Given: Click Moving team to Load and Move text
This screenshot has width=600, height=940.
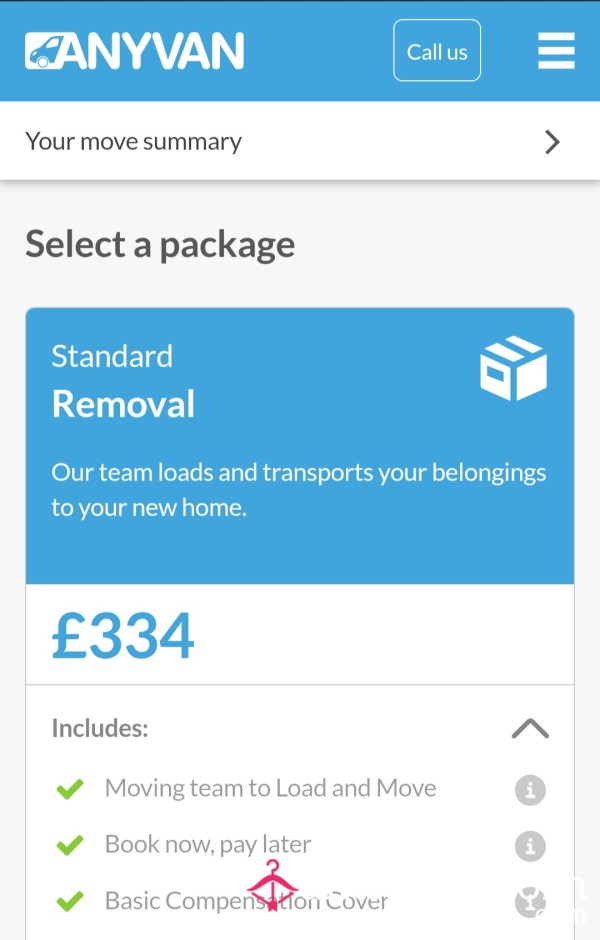Looking at the screenshot, I should tap(270, 788).
